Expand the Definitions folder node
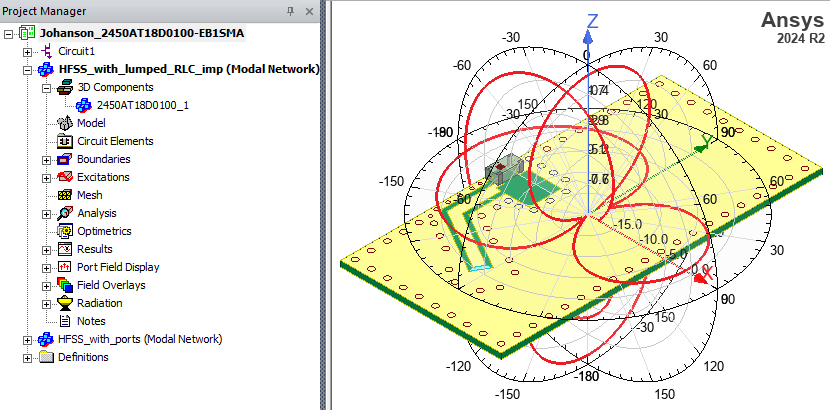Viewport: 830px width, 410px height. pyautogui.click(x=27, y=358)
